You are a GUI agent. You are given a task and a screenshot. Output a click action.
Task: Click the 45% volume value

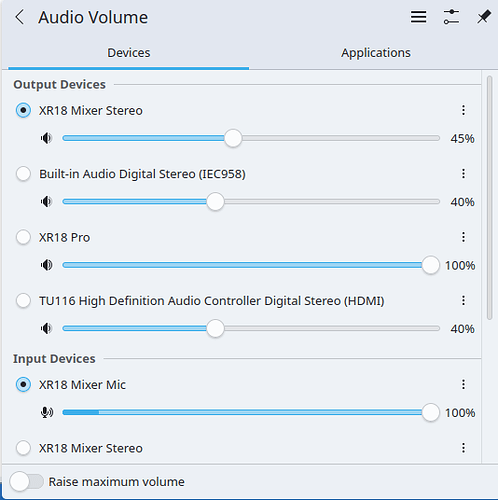(462, 138)
